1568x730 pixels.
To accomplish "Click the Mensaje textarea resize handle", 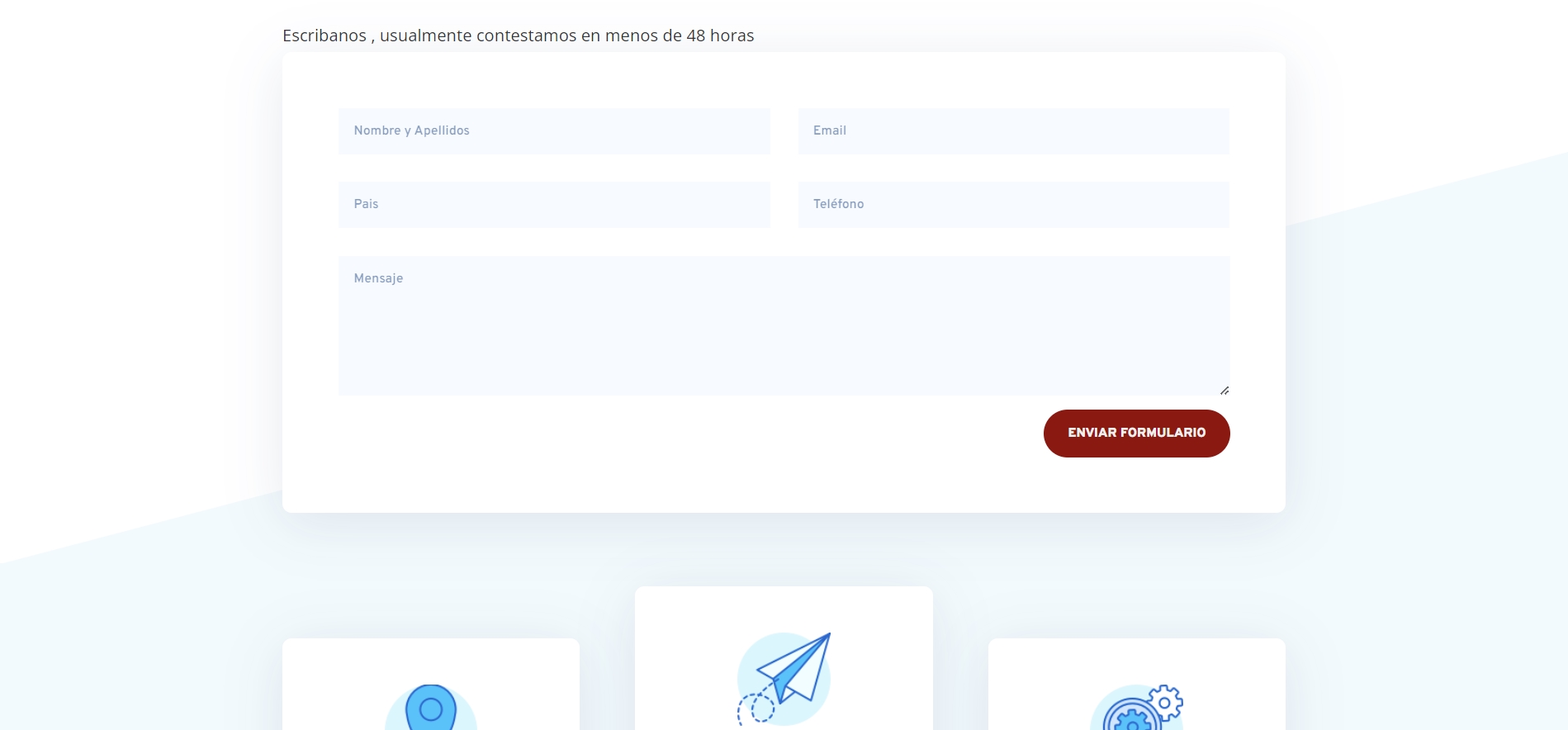I will point(1225,390).
